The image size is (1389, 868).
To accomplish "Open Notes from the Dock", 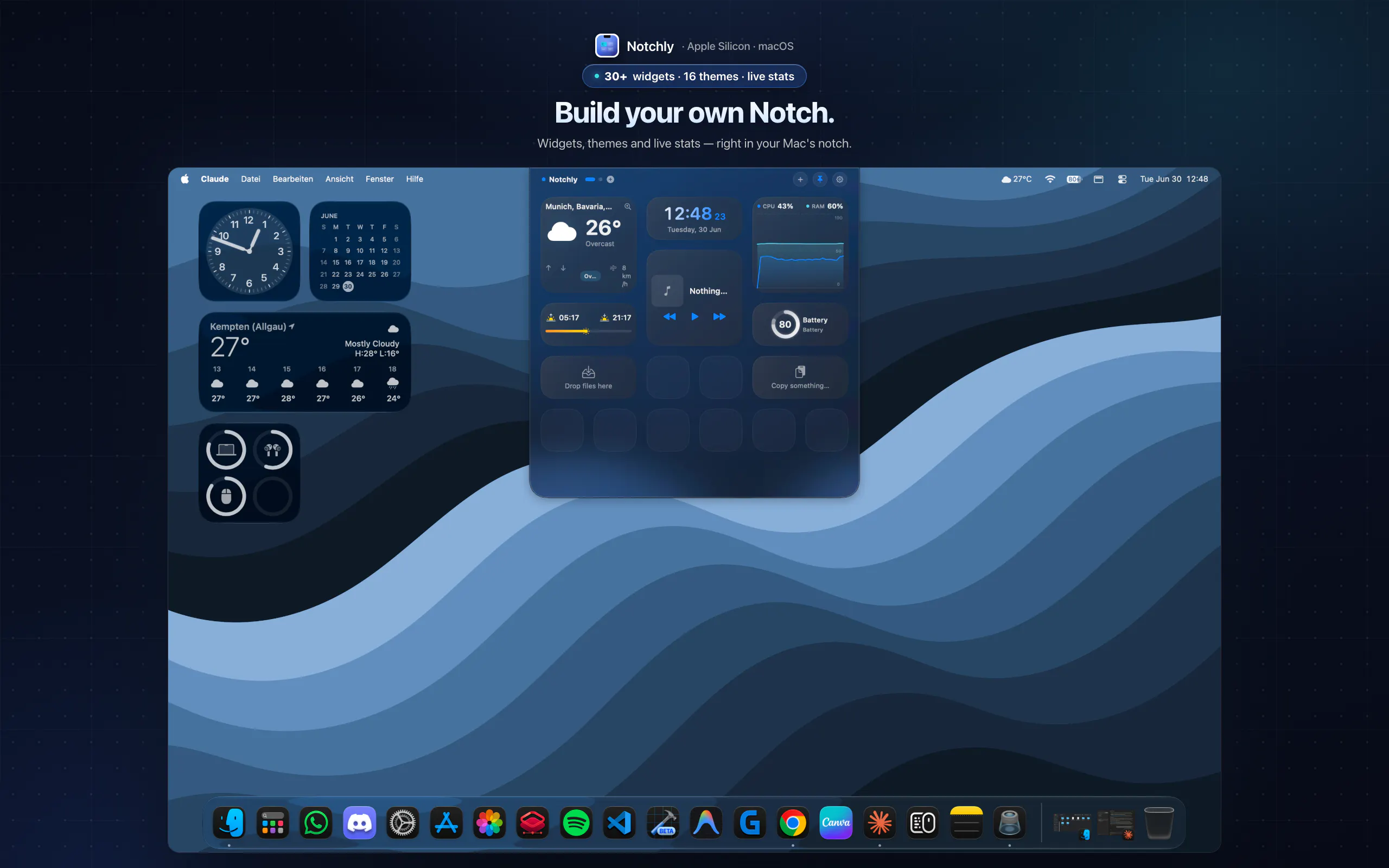I will click(966, 822).
